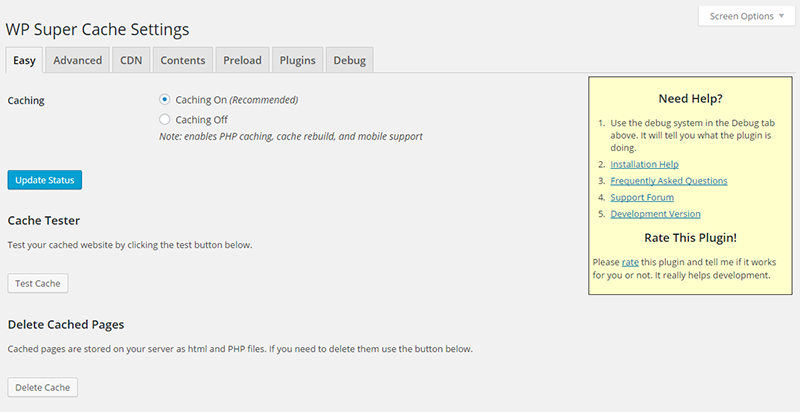Viewport: 800px width, 412px height.
Task: Click the 'Caching On (Recommended)' label text
Action: click(x=236, y=100)
